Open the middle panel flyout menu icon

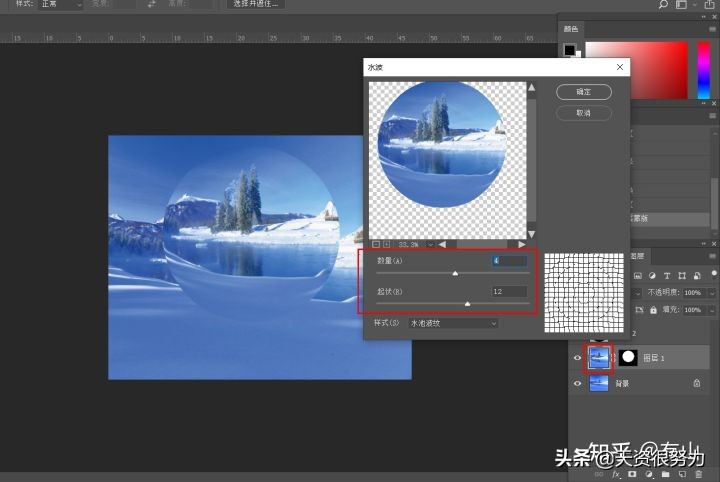point(712,115)
